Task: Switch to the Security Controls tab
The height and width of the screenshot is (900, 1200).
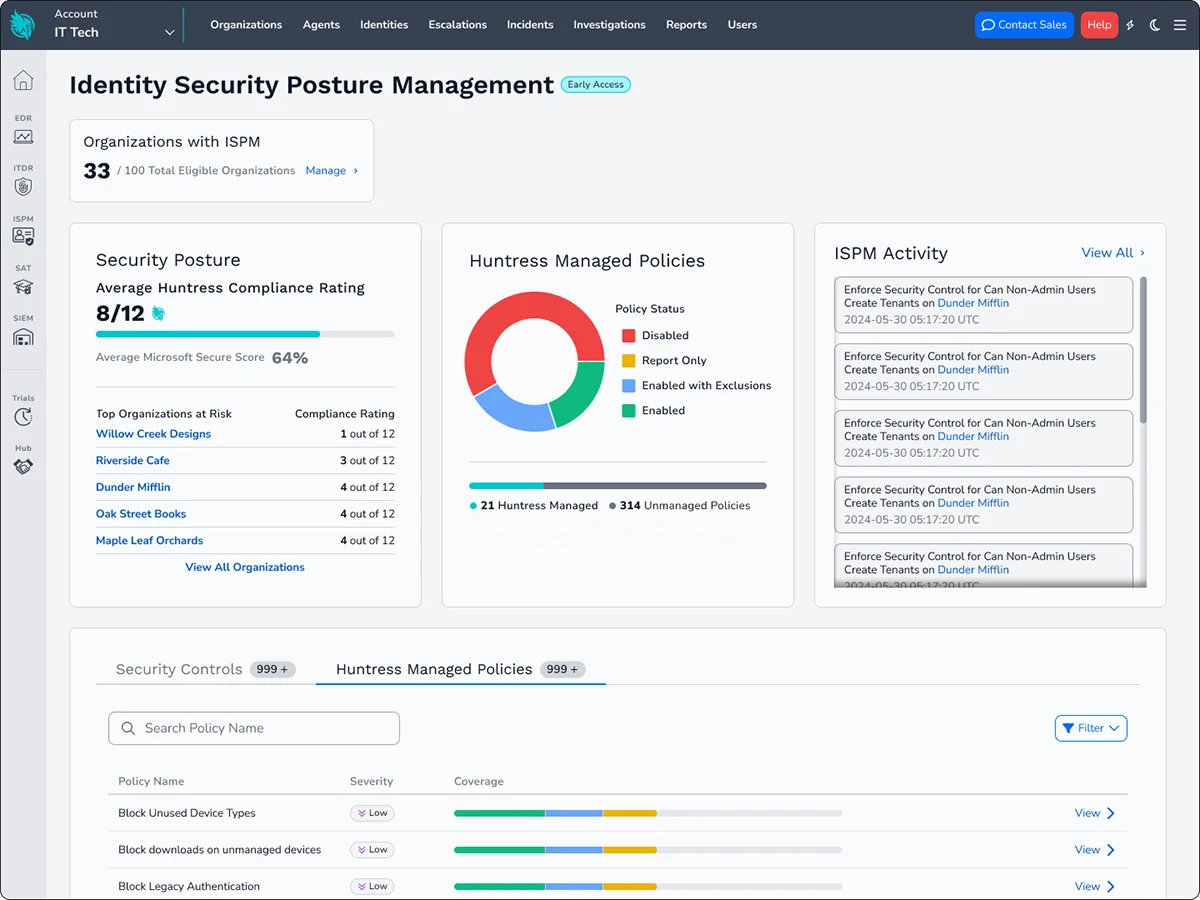Action: [179, 669]
